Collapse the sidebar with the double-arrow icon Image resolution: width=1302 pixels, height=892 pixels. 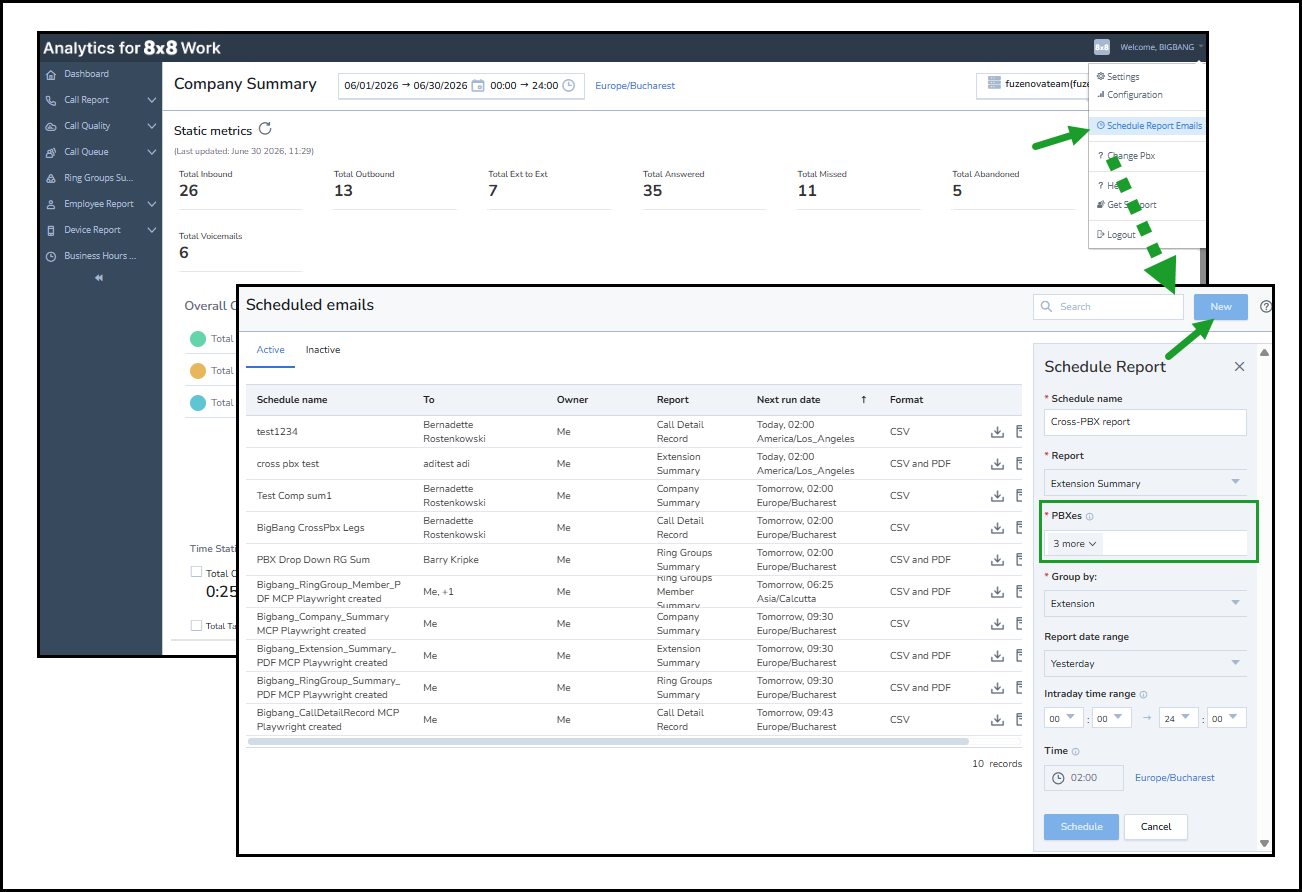point(98,278)
